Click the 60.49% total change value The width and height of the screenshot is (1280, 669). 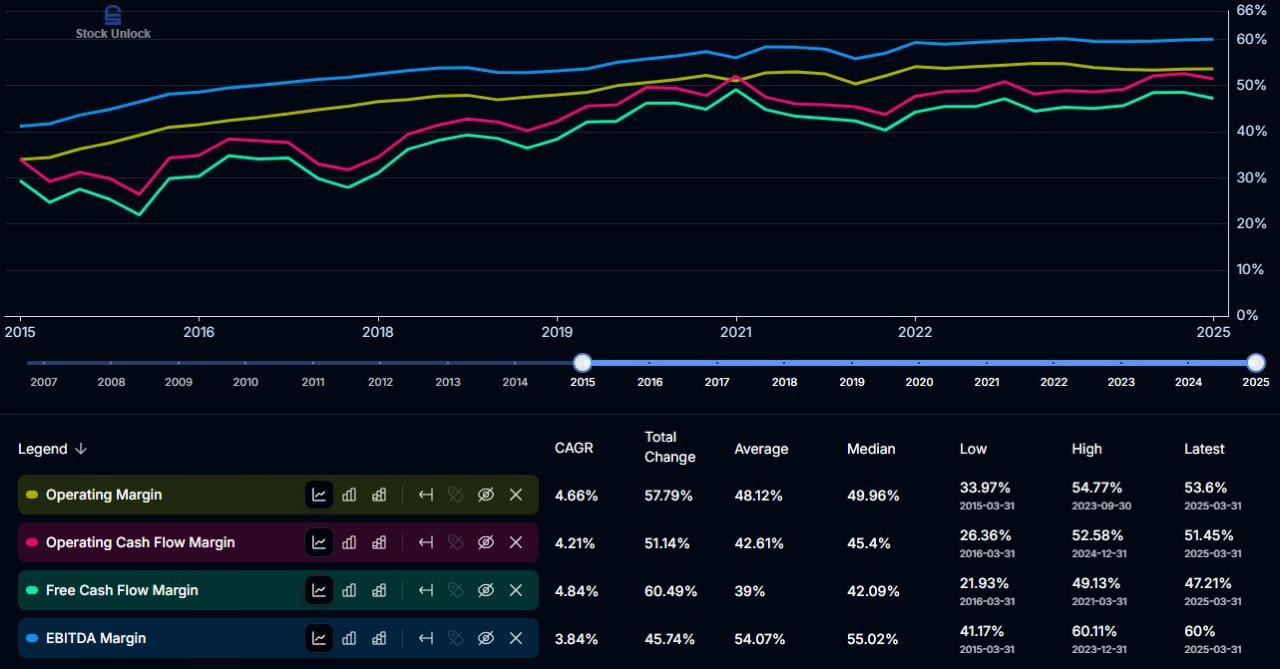(x=669, y=591)
